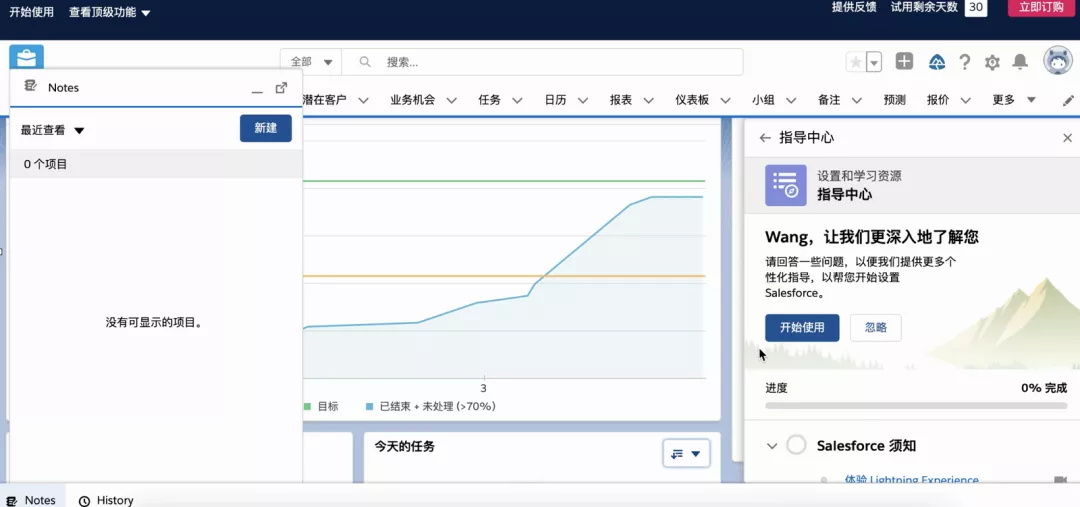Open the Trailhead guidance icon
This screenshot has width=1080, height=507.
pyautogui.click(x=937, y=62)
